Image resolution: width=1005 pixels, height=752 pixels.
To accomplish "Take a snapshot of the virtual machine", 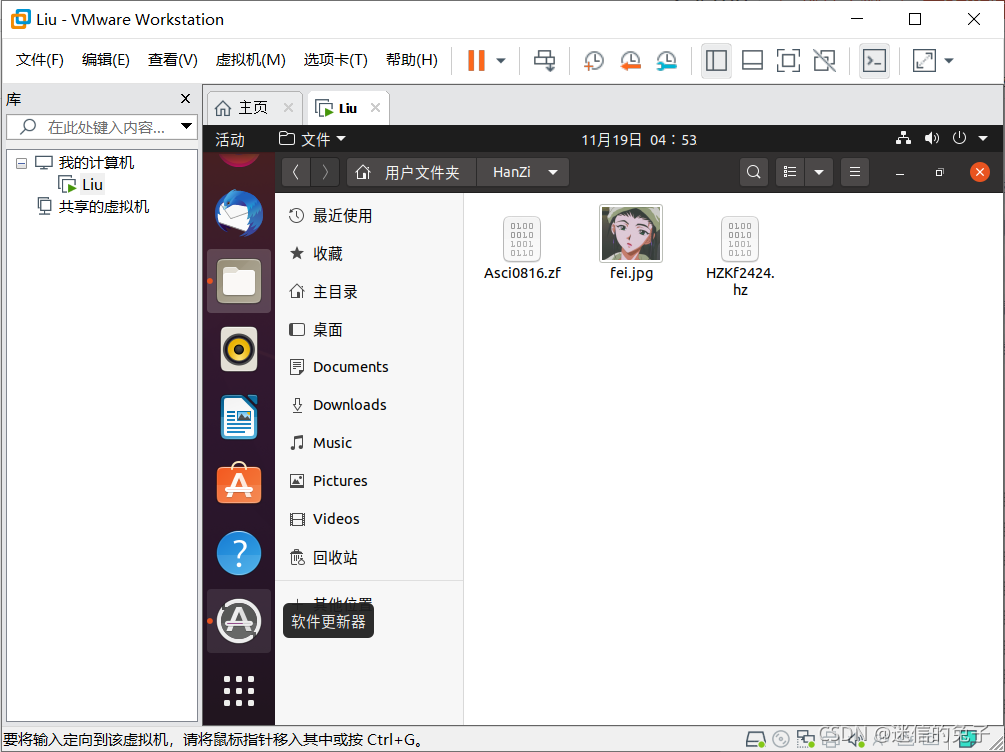I will [594, 61].
